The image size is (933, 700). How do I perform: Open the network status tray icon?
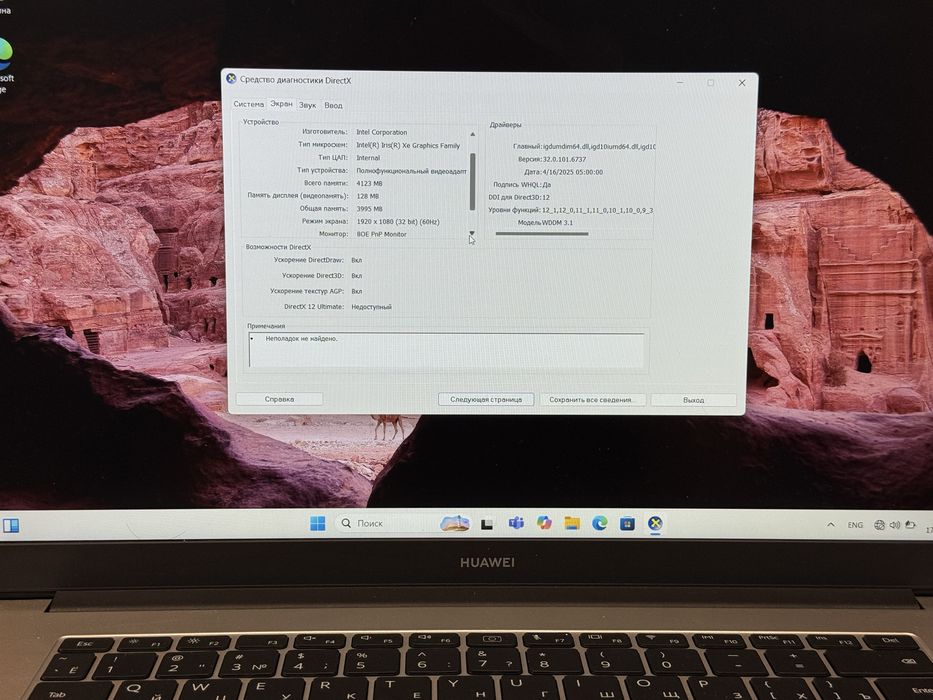click(879, 525)
